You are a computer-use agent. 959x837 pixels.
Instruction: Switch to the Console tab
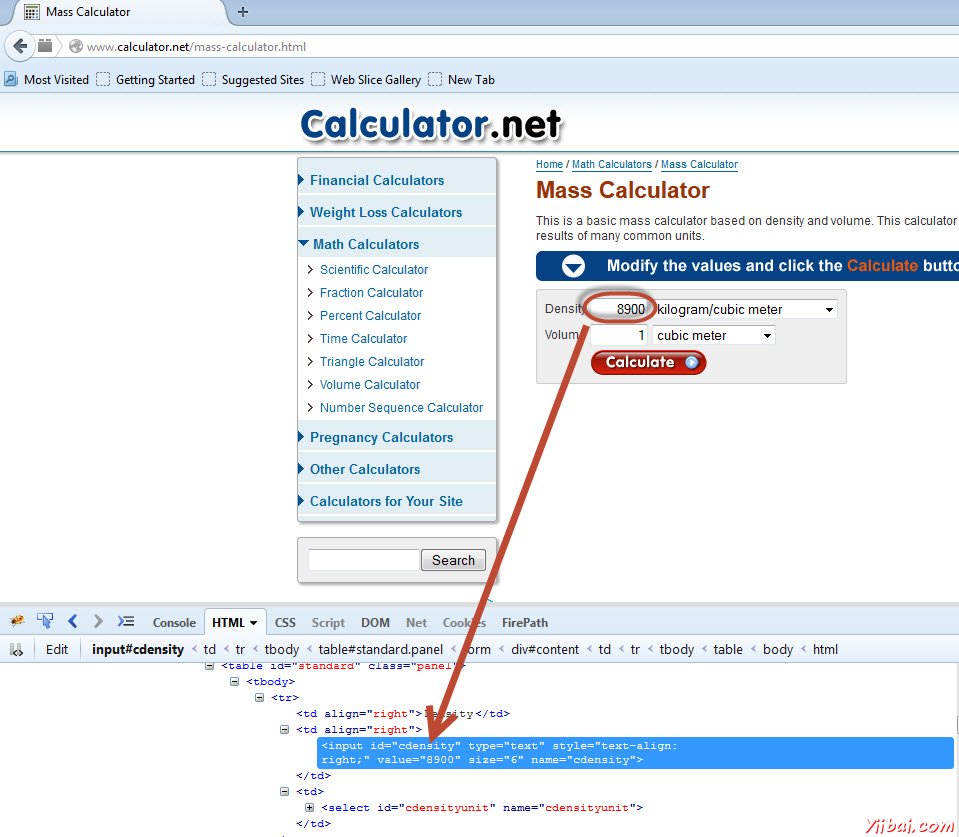click(x=173, y=622)
